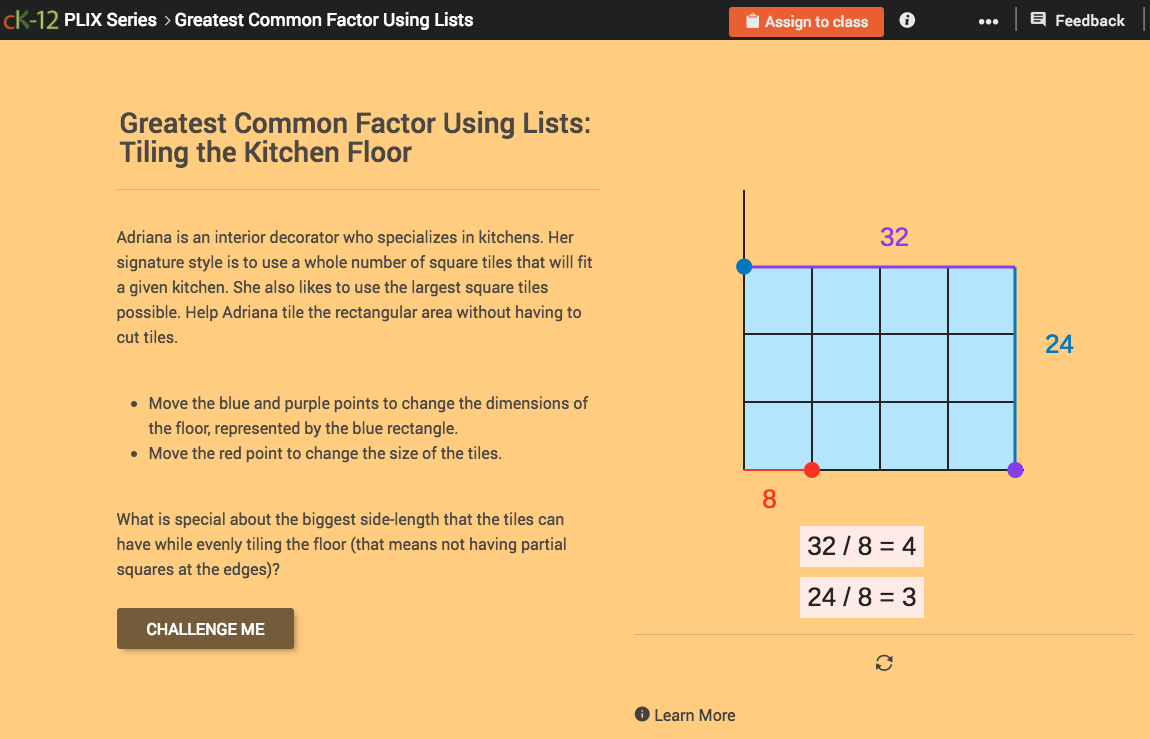
Task: Select the red tile-size point
Action: coord(811,469)
